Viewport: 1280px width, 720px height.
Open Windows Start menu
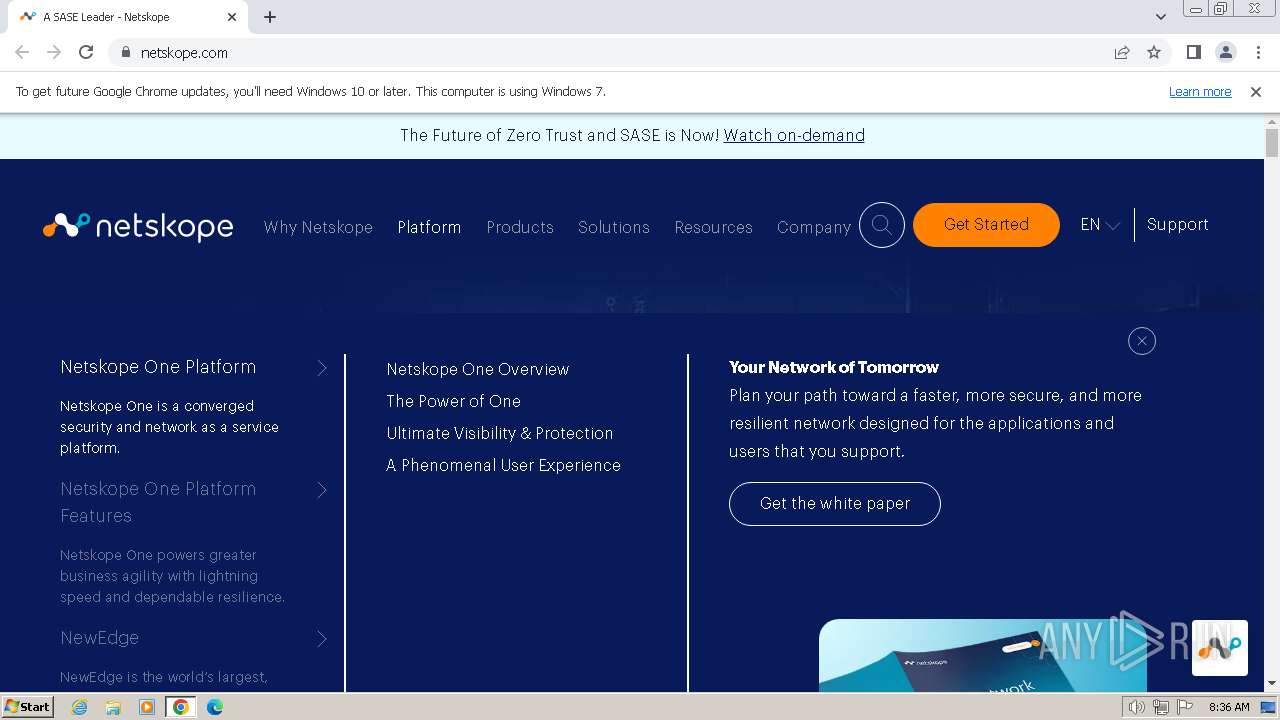28,707
